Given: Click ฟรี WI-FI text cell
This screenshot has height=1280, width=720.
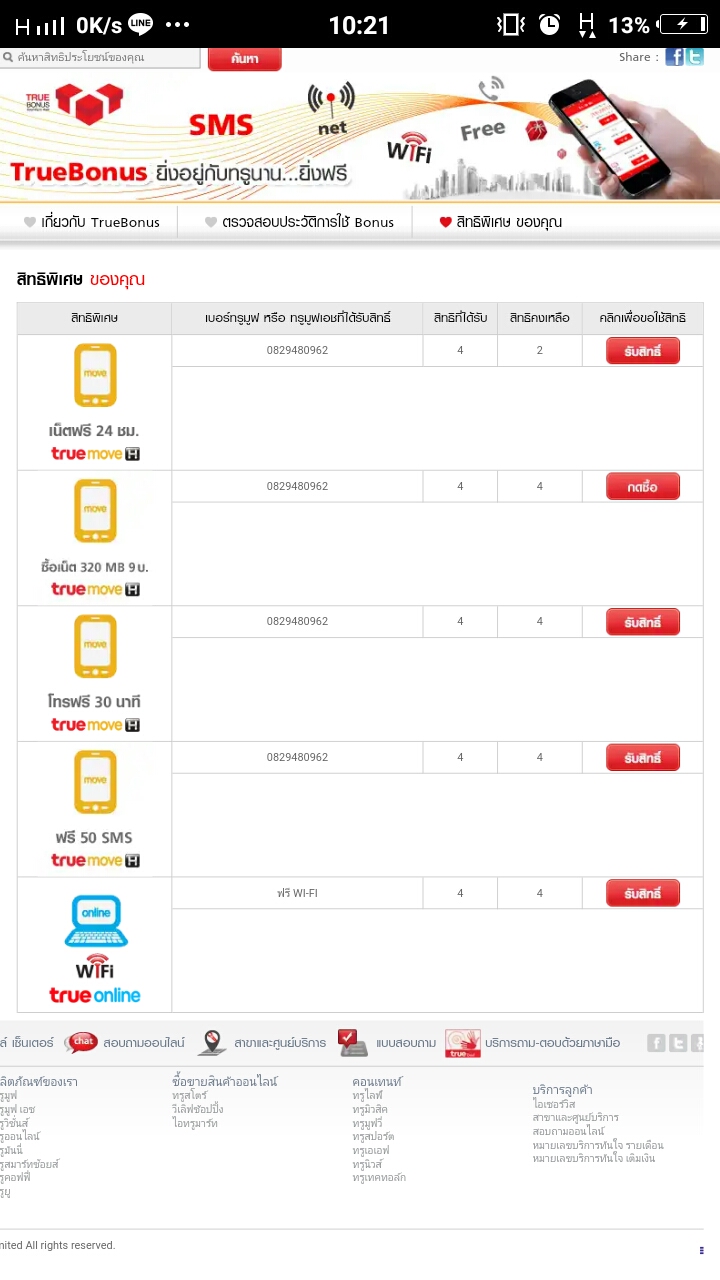Looking at the screenshot, I should (x=297, y=893).
